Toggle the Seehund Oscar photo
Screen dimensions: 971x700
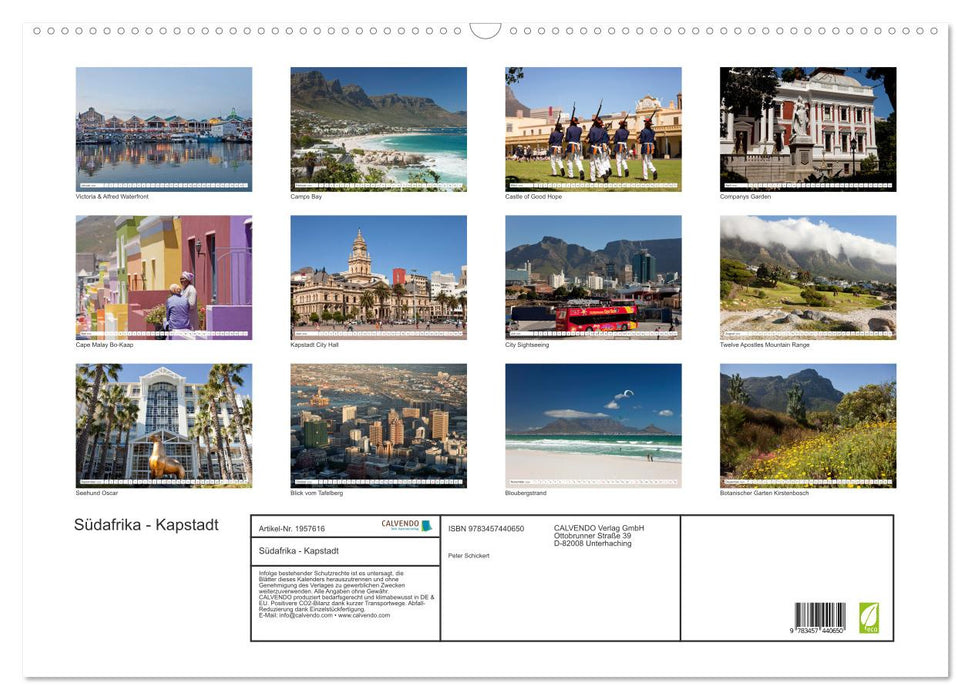164,424
